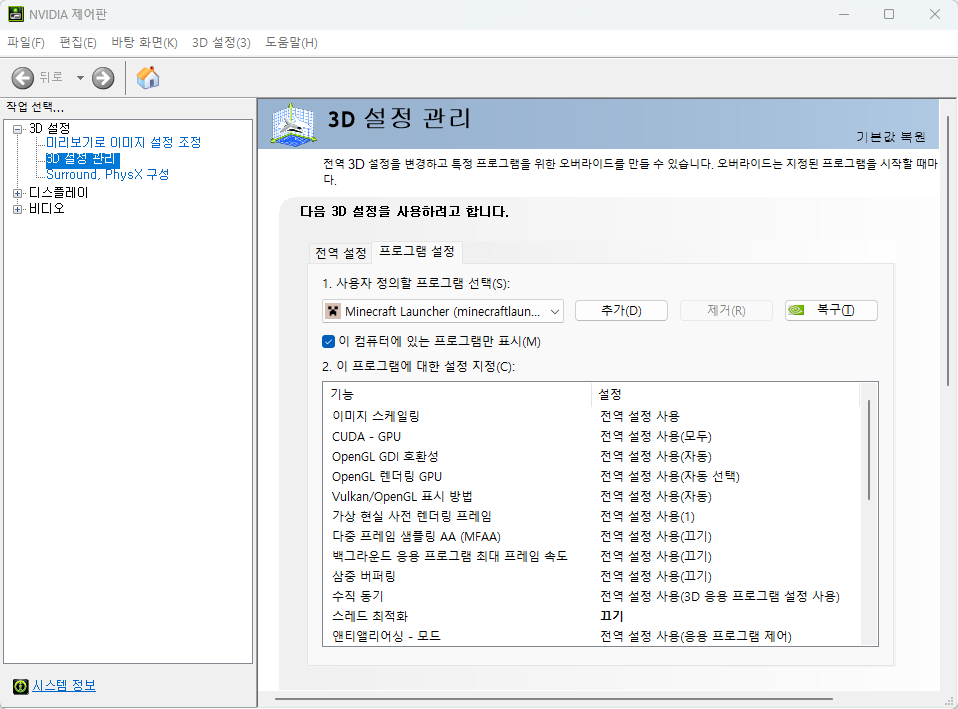Click the bold 끄기 value for 스레드 최적화
This screenshot has height=709, width=958.
(x=612, y=616)
